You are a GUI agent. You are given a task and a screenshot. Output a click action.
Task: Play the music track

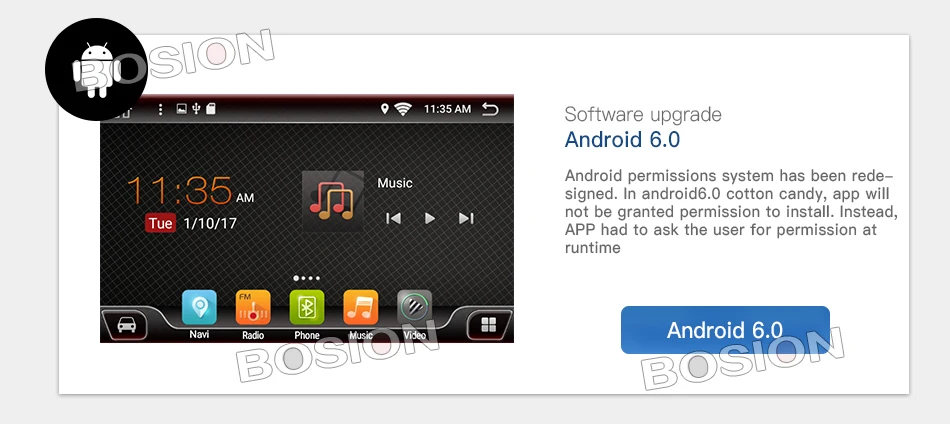(x=430, y=218)
